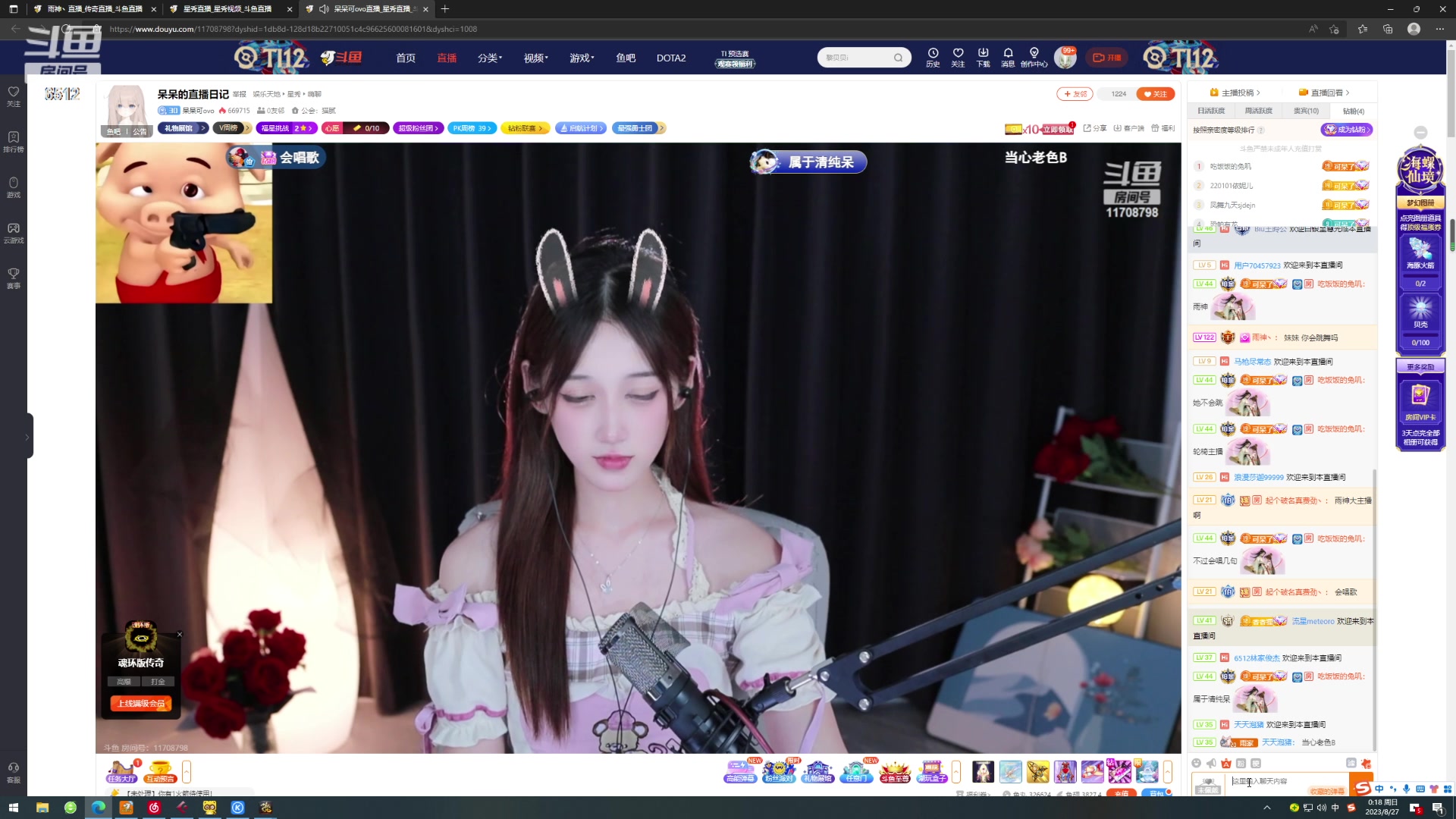The width and height of the screenshot is (1456, 819).
Task: Click the emoji smiley icon above chat input
Action: 1197,763
